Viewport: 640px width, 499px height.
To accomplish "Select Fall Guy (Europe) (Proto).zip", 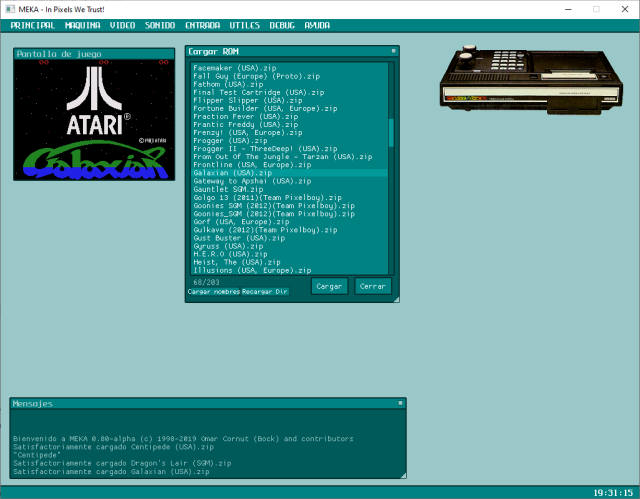I will 289,76.
